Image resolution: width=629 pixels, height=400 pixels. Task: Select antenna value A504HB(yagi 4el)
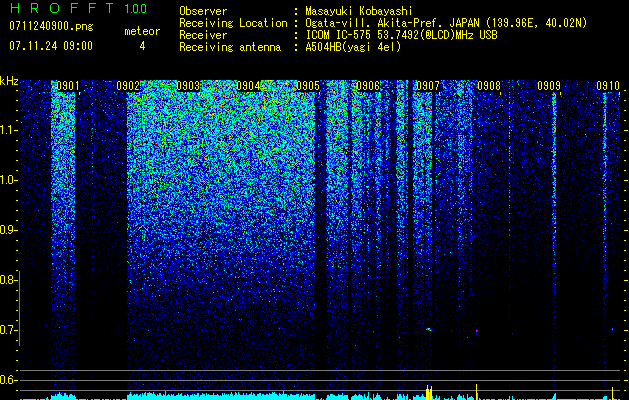pyautogui.click(x=353, y=47)
